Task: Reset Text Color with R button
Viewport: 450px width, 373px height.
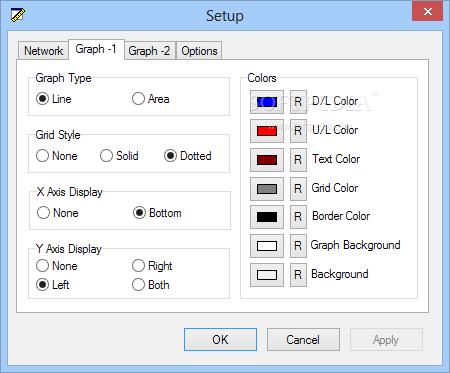Action: (298, 160)
